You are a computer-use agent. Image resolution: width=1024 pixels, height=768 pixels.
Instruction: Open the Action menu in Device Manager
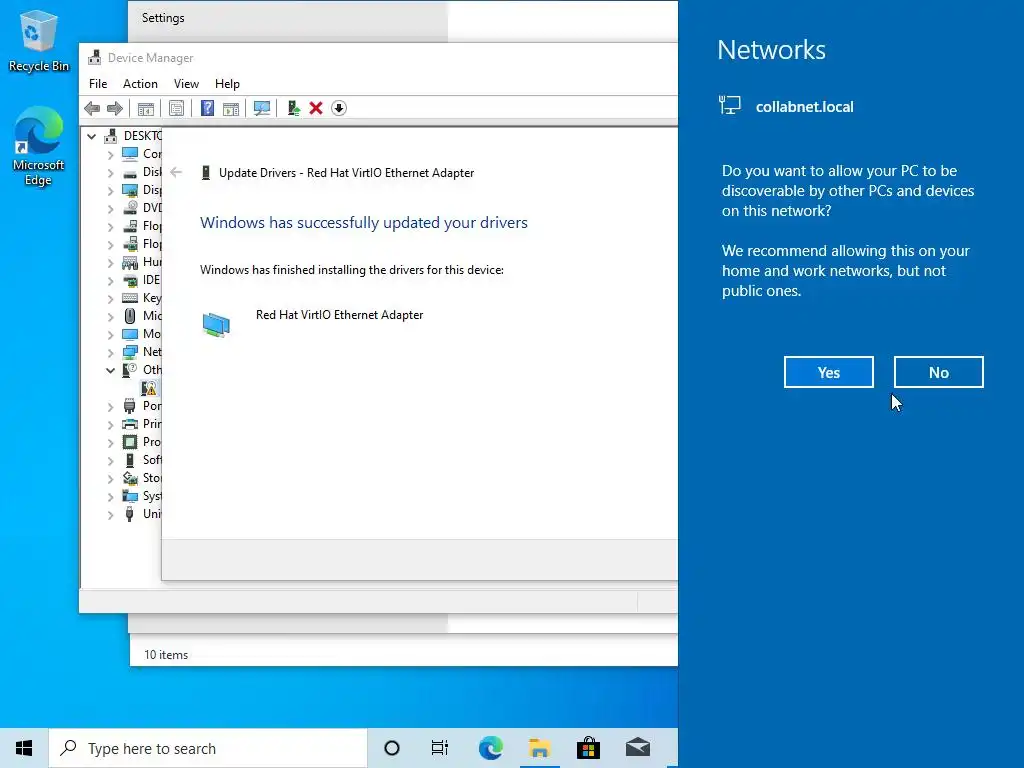click(140, 84)
